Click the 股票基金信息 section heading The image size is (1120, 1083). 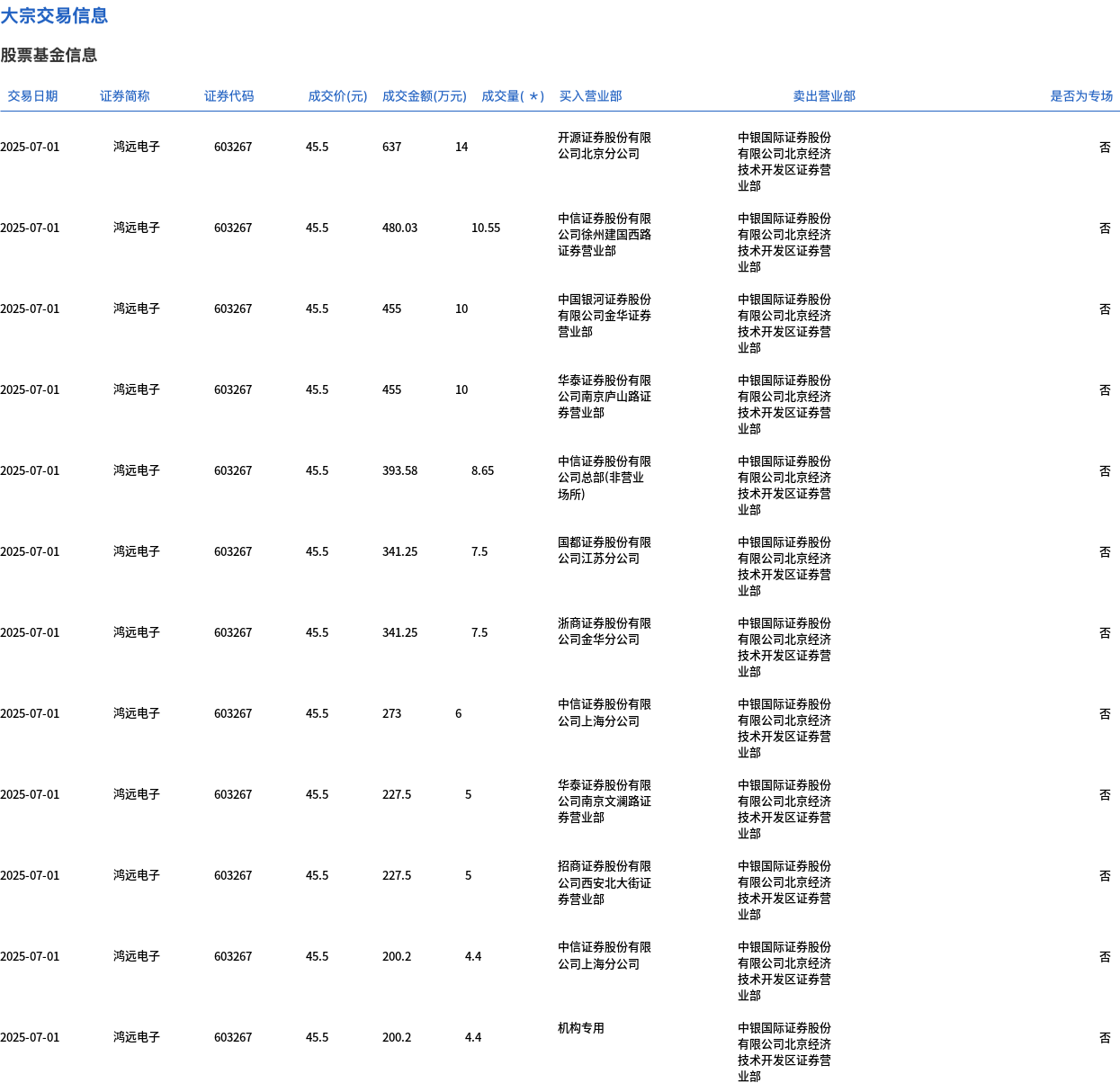point(49,56)
